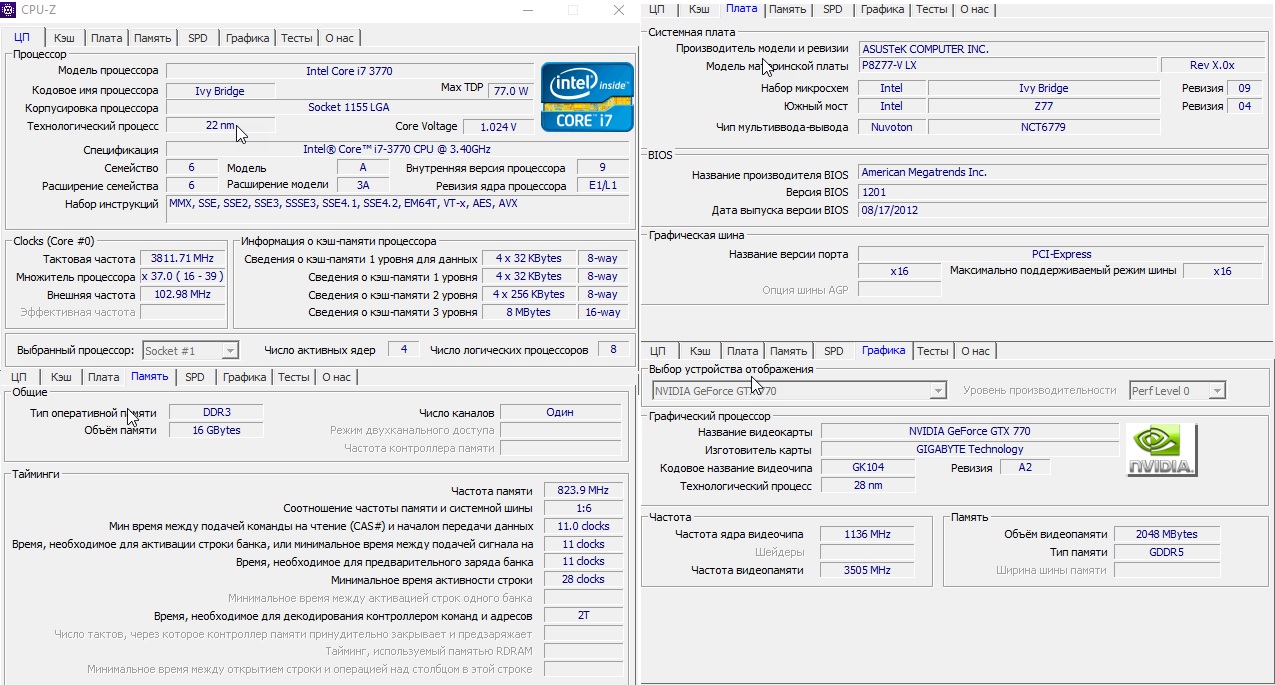Screen dimensions: 1275x685
Task: Click the 22 nm technology process value
Action: pyautogui.click(x=220, y=126)
